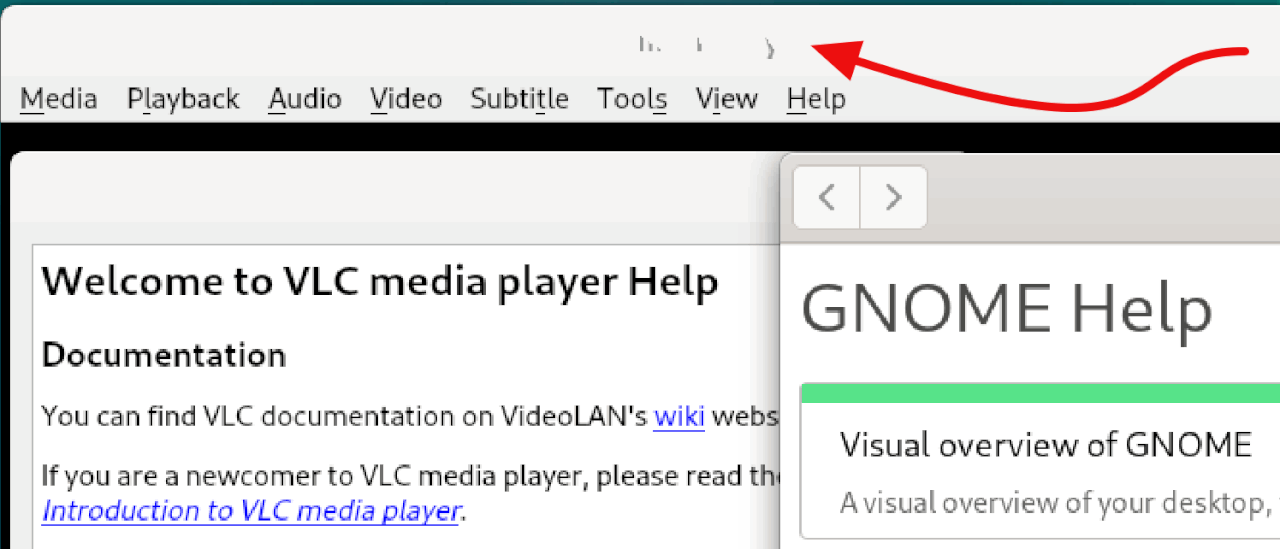
Task: Open the Subtitle menu
Action: (x=519, y=99)
